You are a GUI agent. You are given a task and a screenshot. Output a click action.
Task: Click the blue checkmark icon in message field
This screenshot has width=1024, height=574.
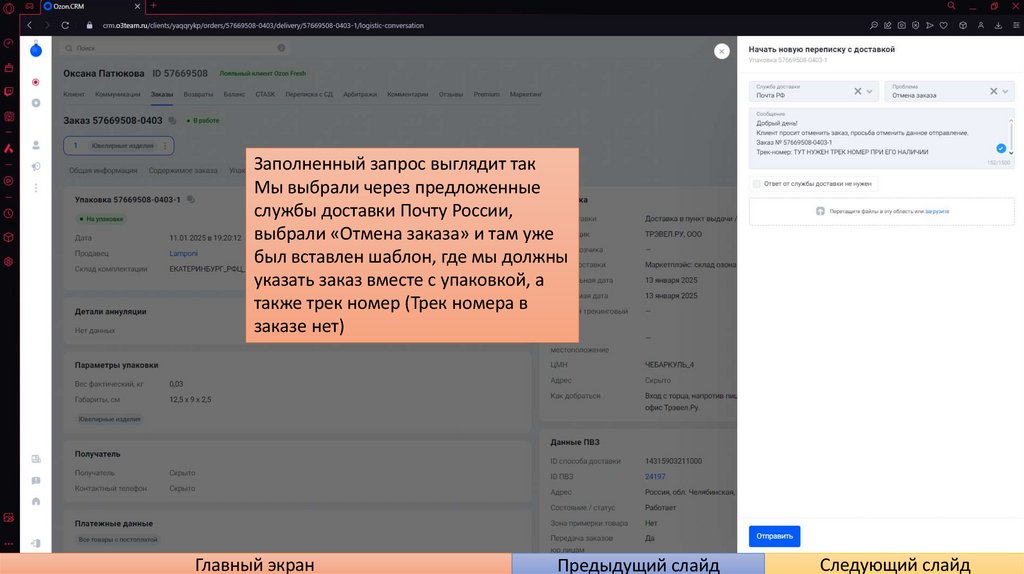tap(1000, 148)
